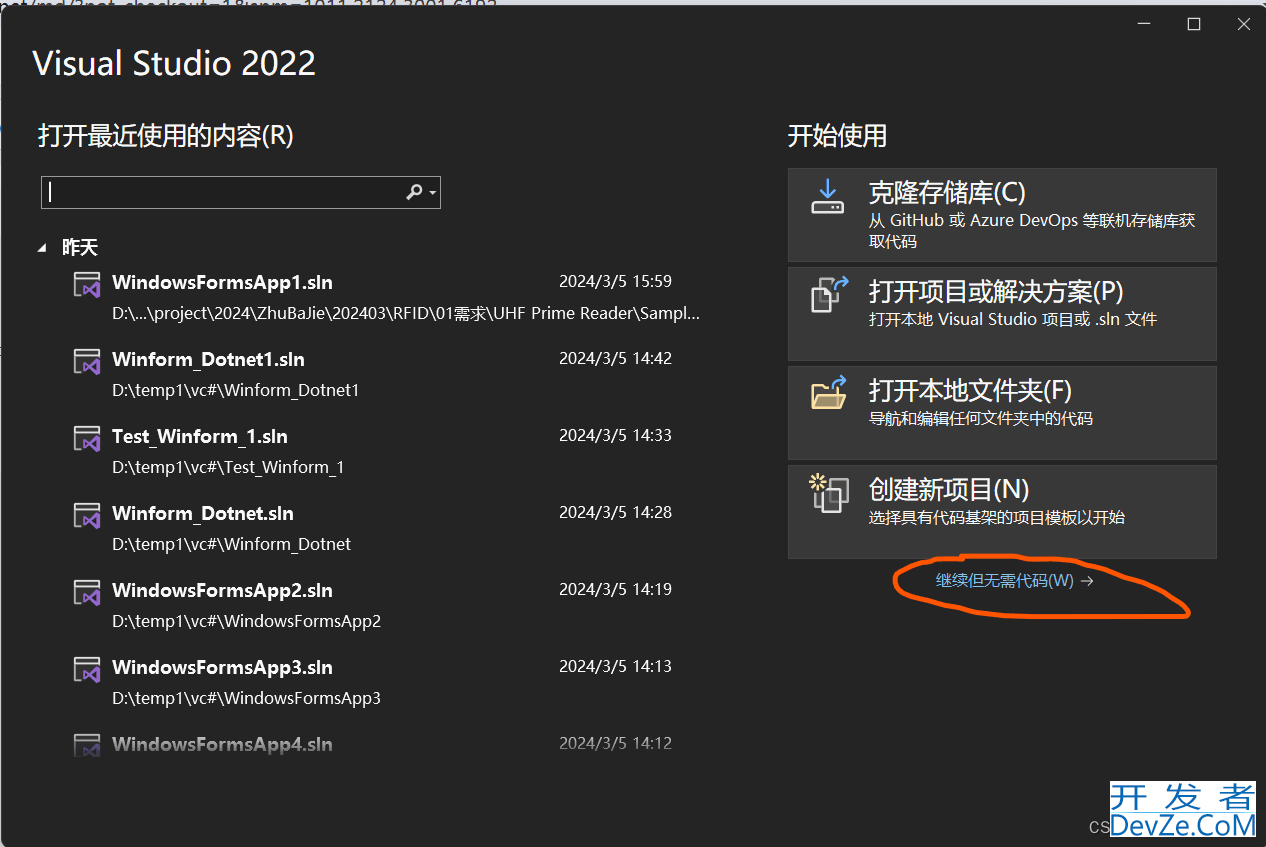
Task: Open Test_Winform_1.sln recent solution
Action: tap(385, 451)
